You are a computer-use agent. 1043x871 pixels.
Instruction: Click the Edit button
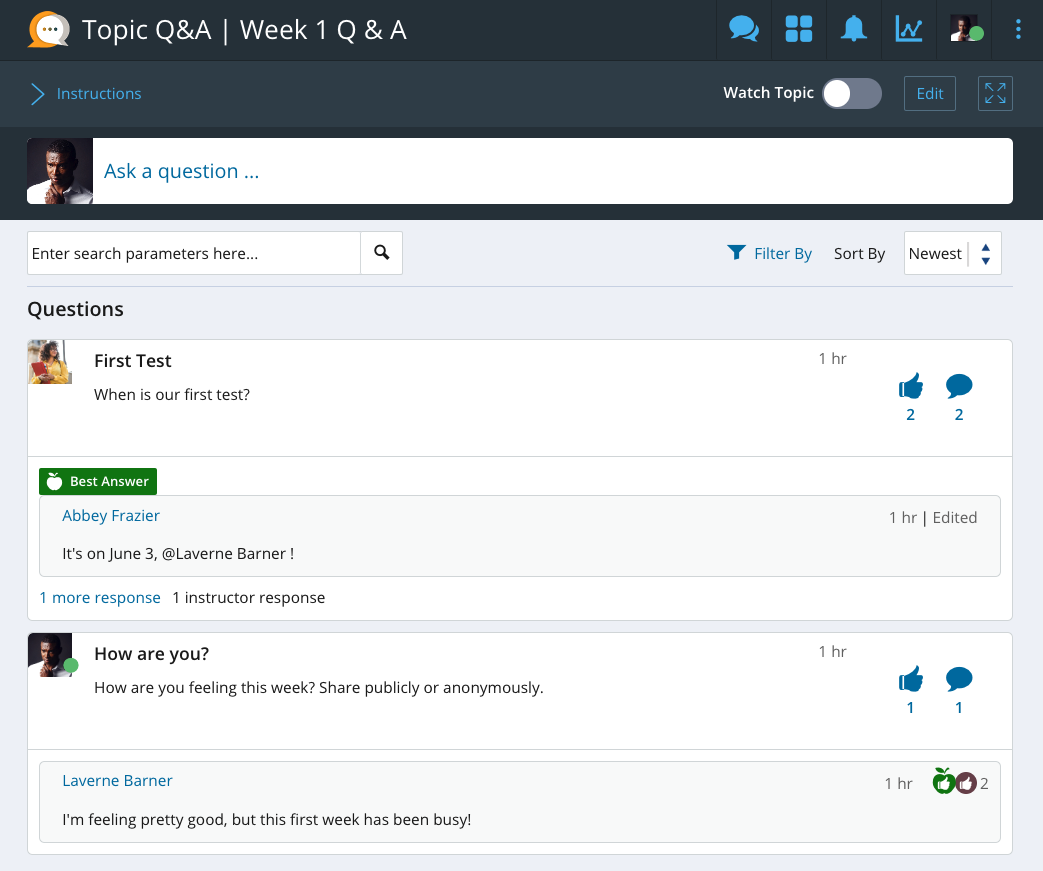click(930, 94)
